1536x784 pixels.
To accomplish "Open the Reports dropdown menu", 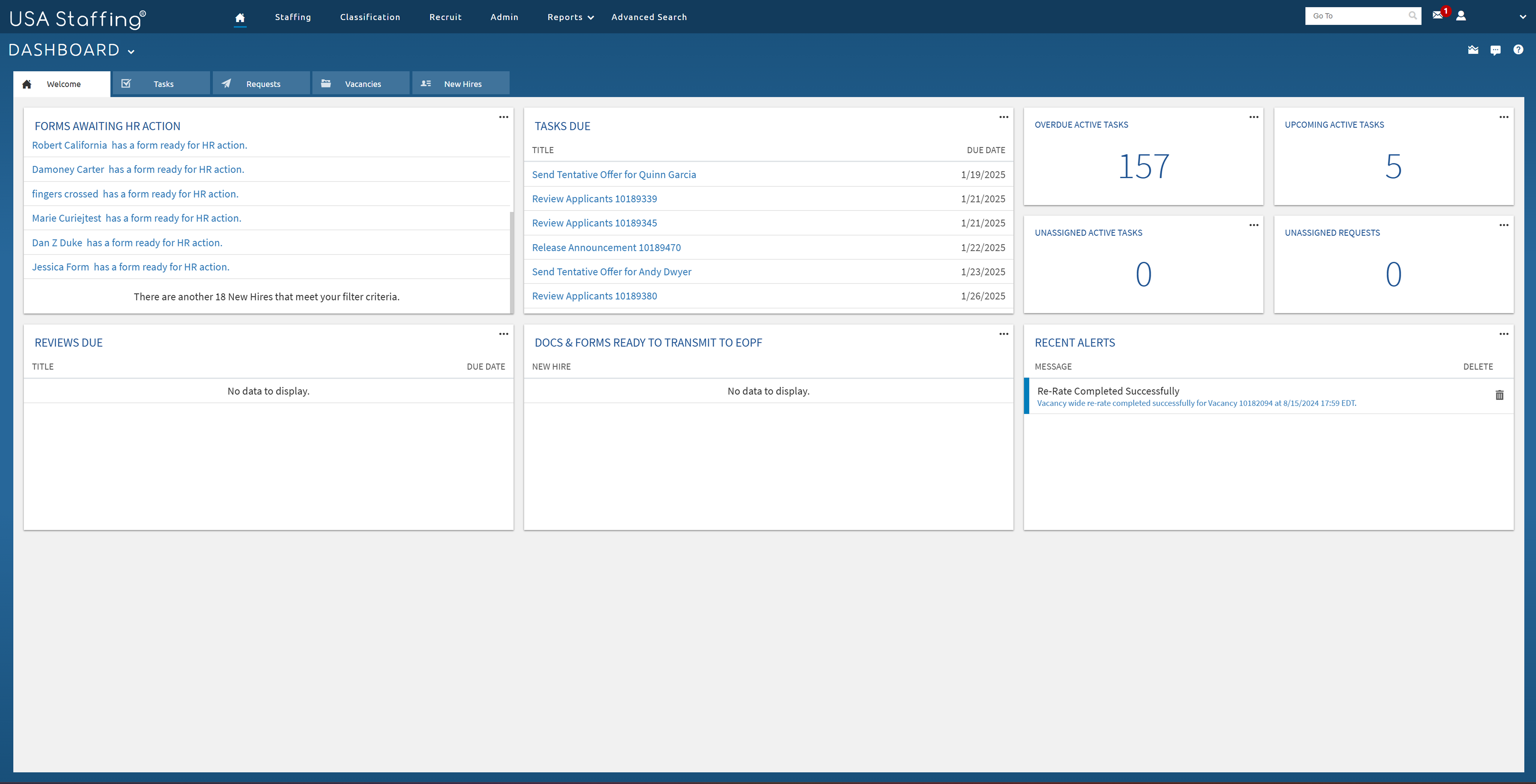I will pos(570,17).
